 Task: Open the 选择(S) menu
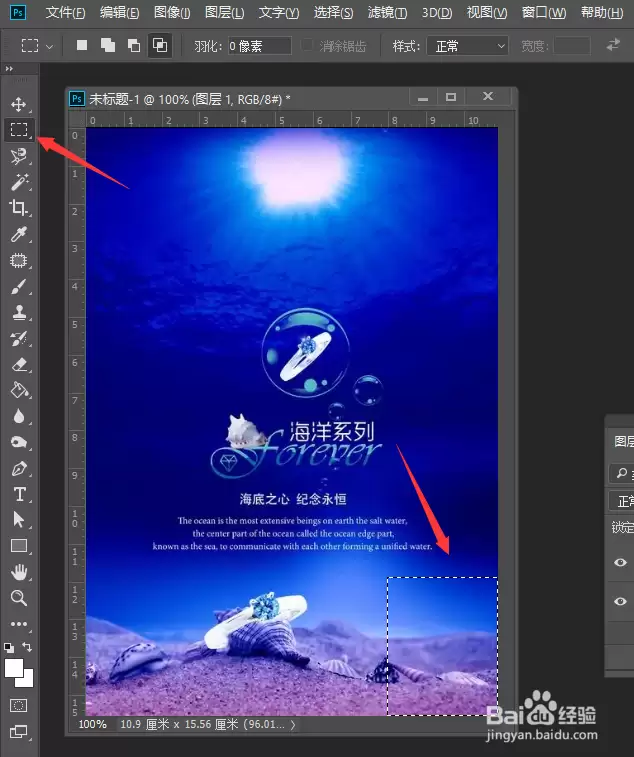point(333,12)
